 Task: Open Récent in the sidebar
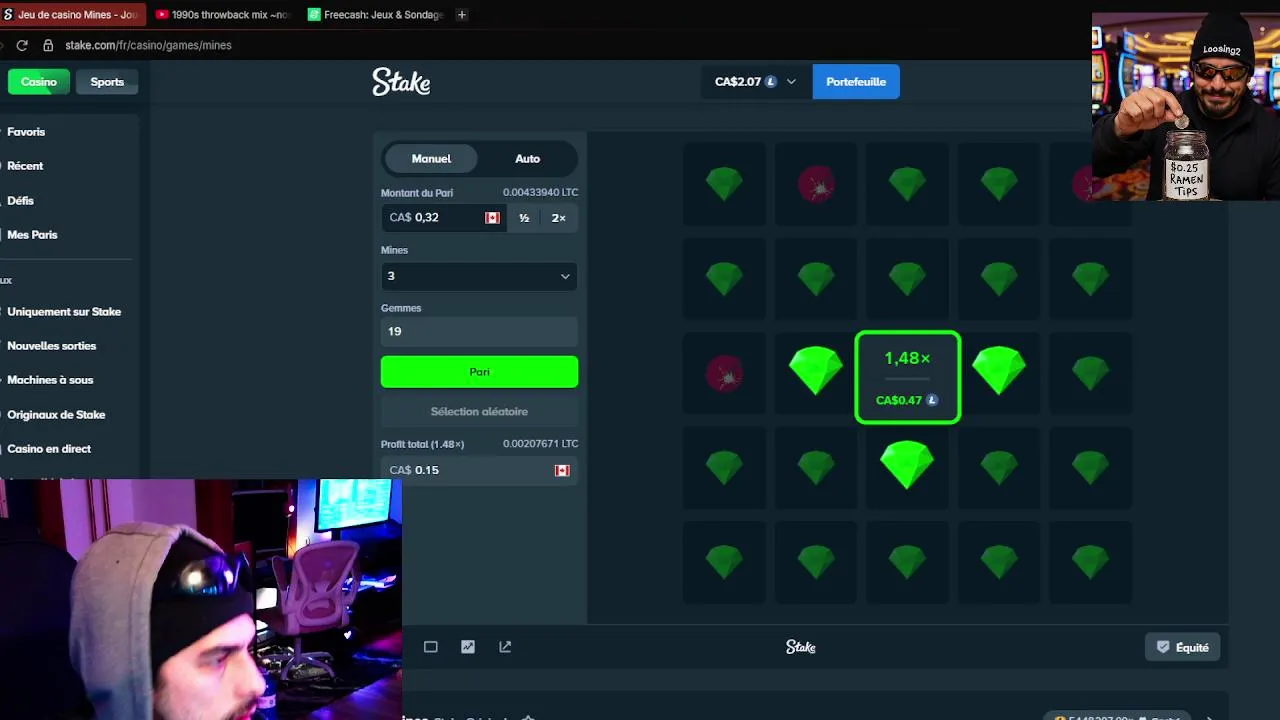point(25,166)
